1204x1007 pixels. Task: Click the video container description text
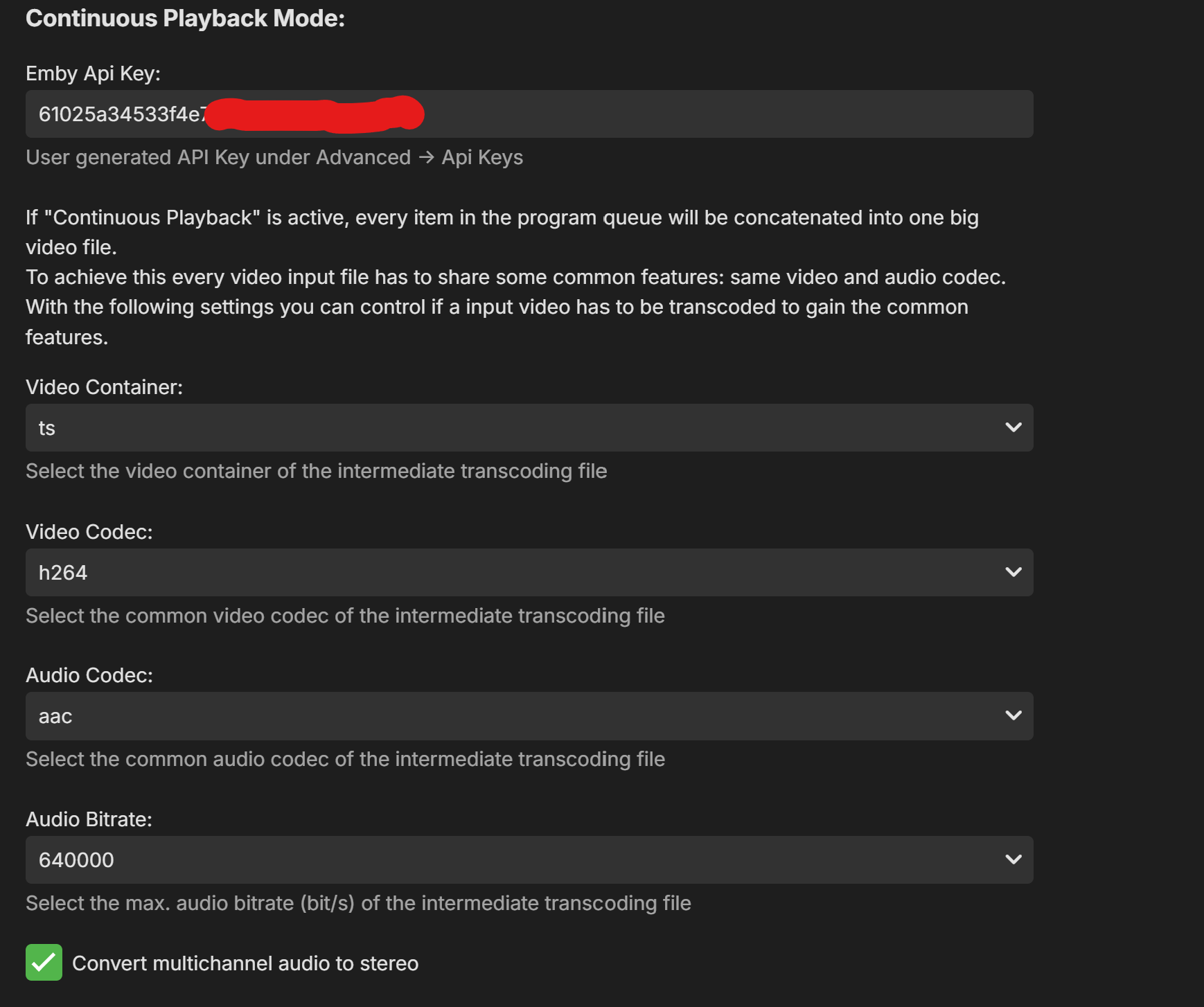pos(316,471)
